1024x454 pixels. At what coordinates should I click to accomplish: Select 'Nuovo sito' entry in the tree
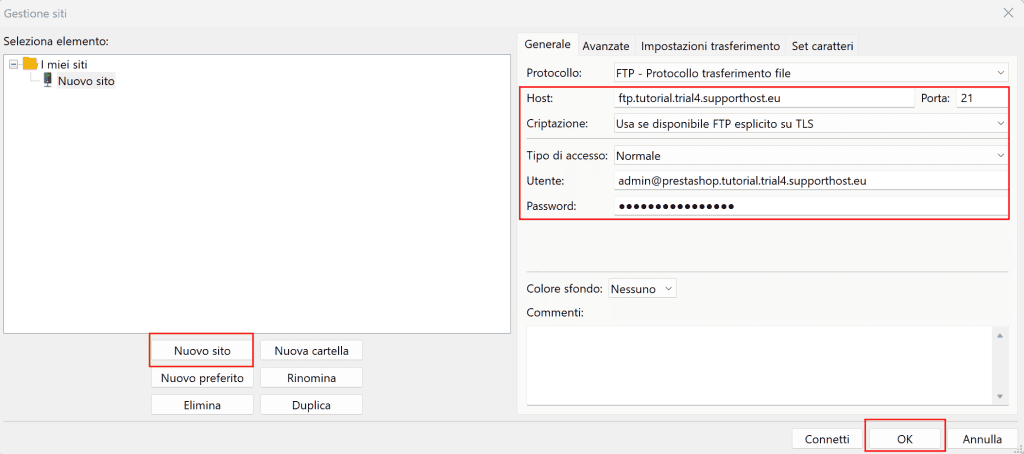tap(86, 81)
